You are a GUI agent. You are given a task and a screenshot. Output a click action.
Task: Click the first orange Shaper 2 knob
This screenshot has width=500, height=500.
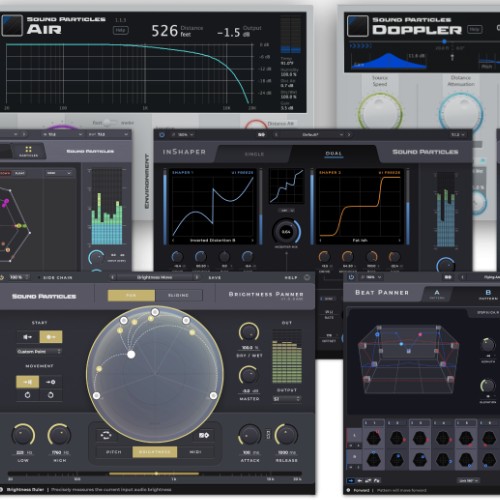click(324, 256)
